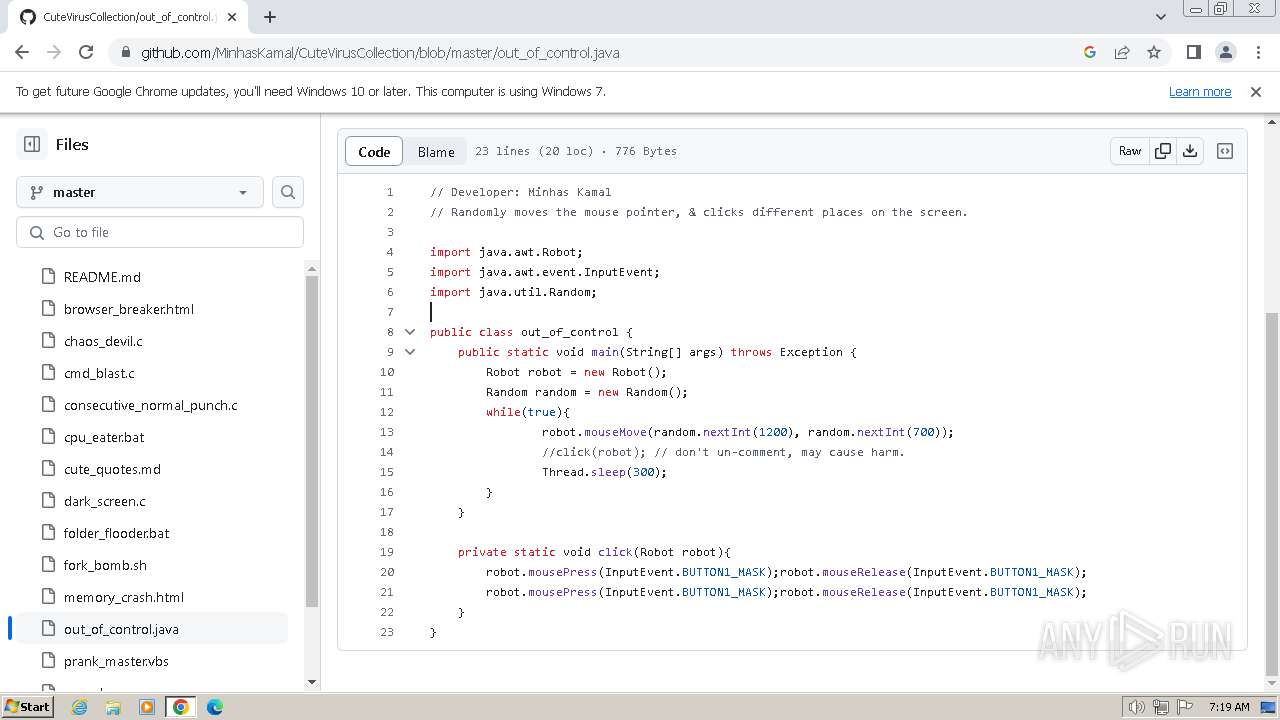Collapse code block at line 8
This screenshot has height=720, width=1280.
[410, 332]
